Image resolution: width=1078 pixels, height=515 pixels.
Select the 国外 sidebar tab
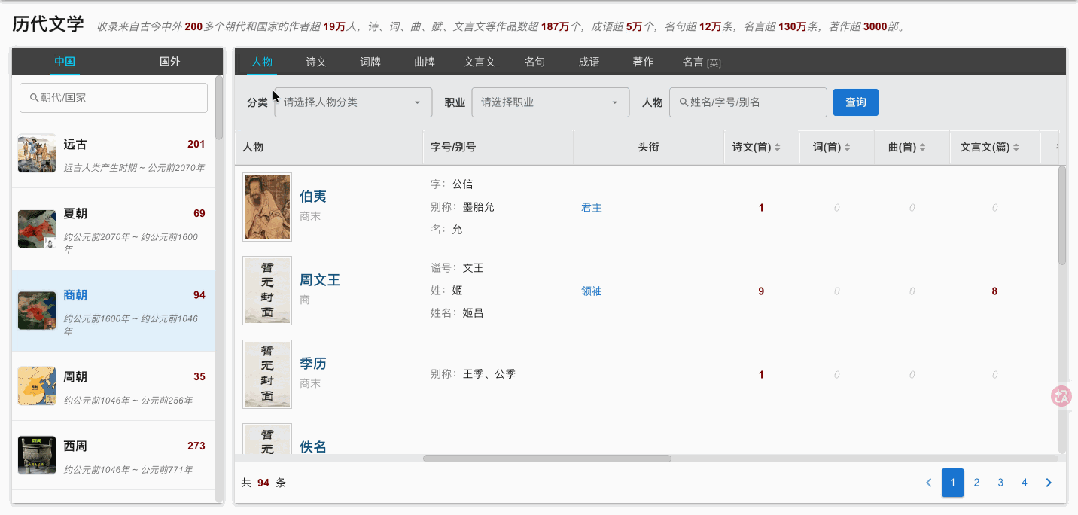[170, 61]
